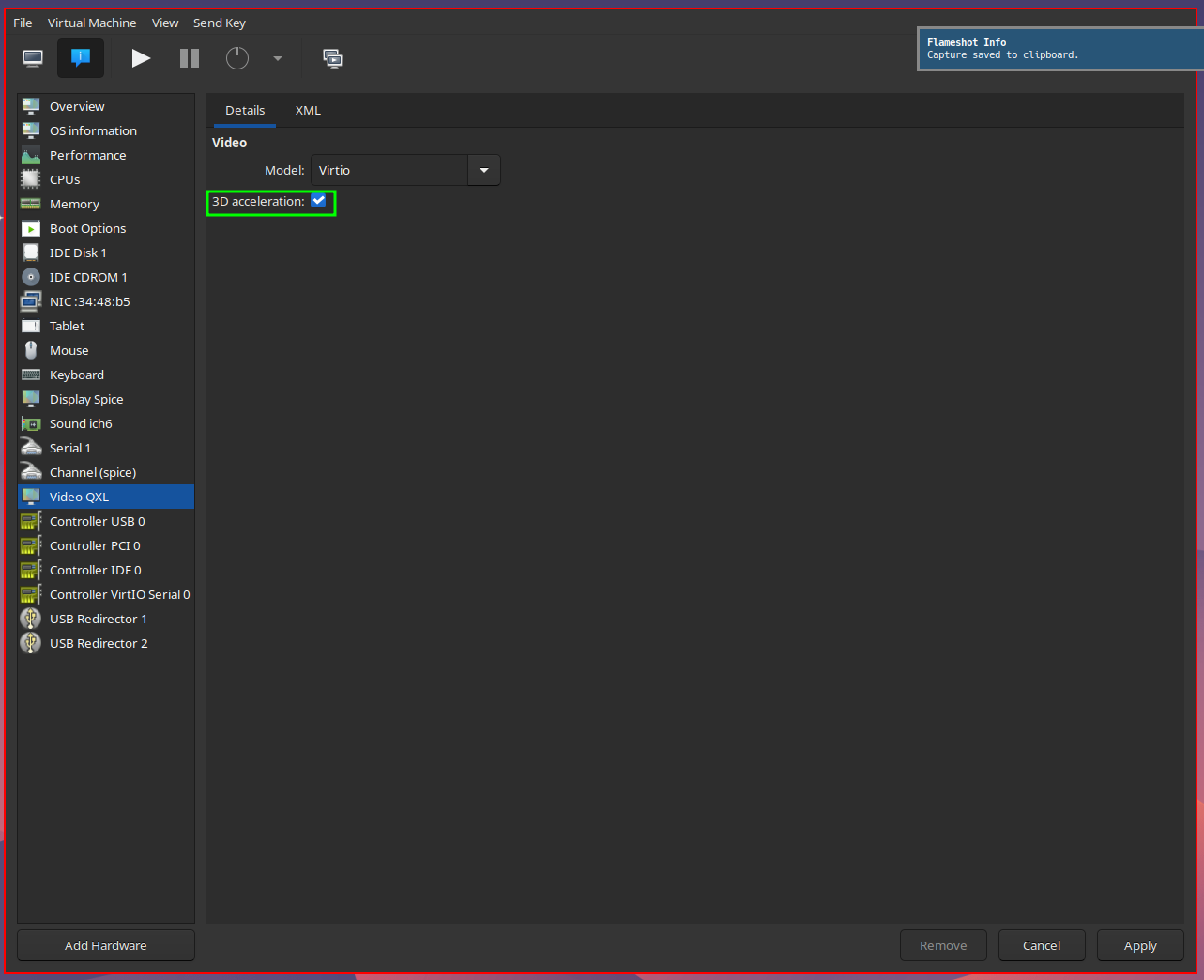Open the Send Key menu
Viewport: 1204px width, 980px height.
tap(220, 23)
